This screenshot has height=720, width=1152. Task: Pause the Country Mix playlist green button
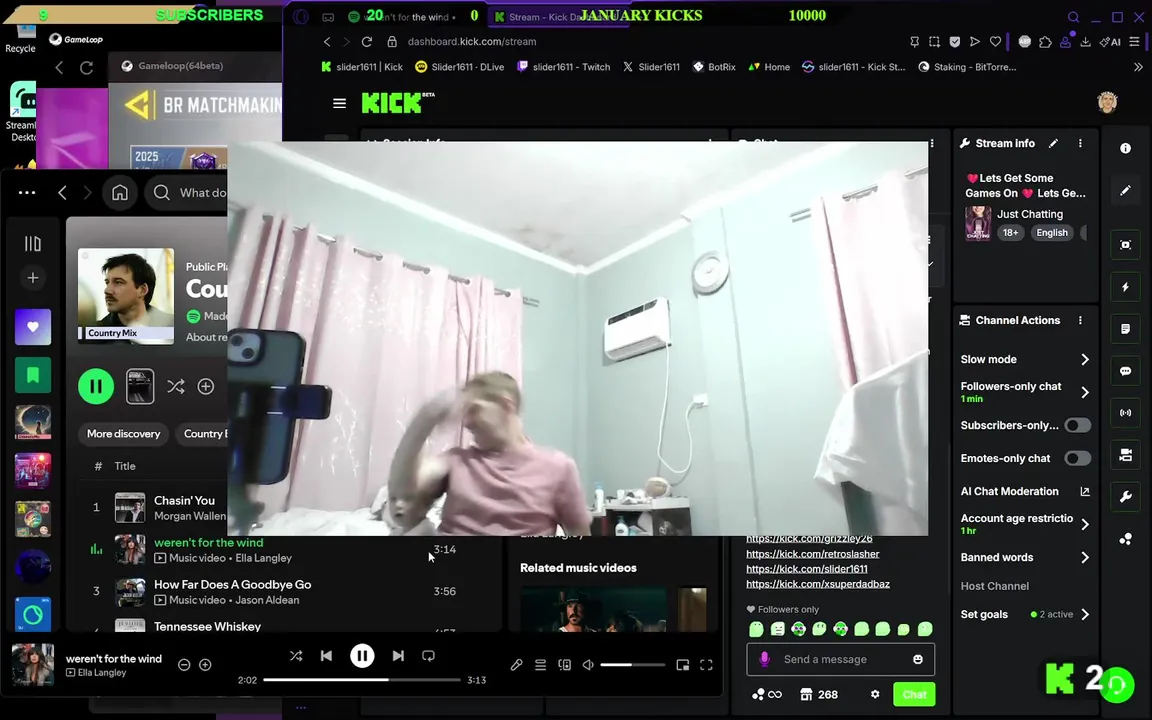click(96, 386)
